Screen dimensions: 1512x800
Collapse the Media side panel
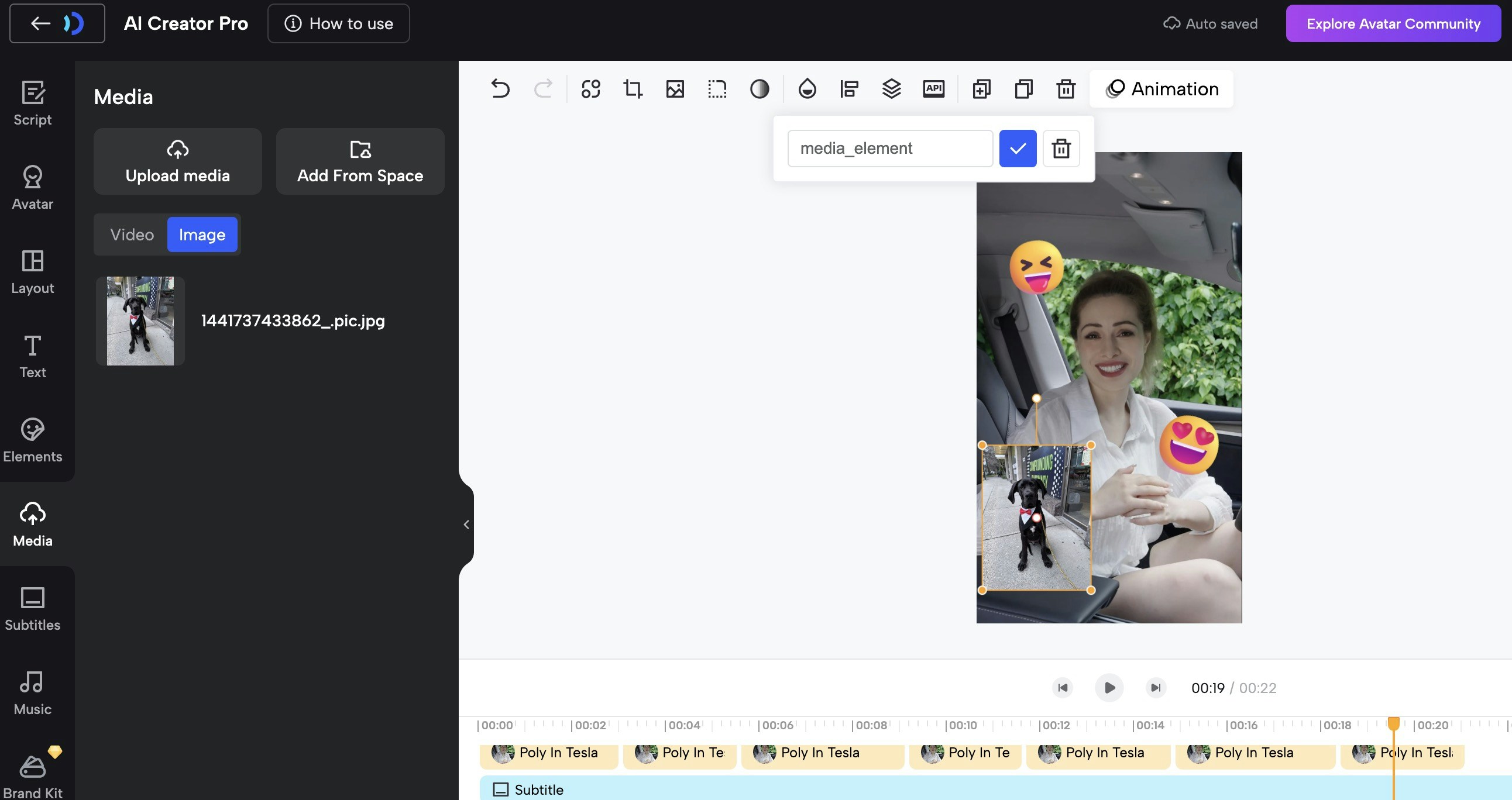(x=466, y=525)
